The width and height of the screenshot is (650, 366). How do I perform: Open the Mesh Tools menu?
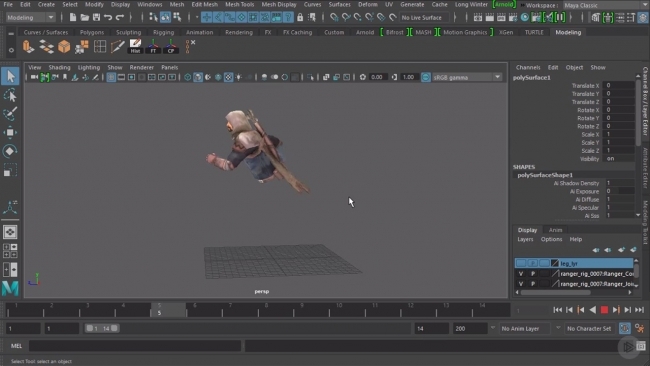click(240, 5)
